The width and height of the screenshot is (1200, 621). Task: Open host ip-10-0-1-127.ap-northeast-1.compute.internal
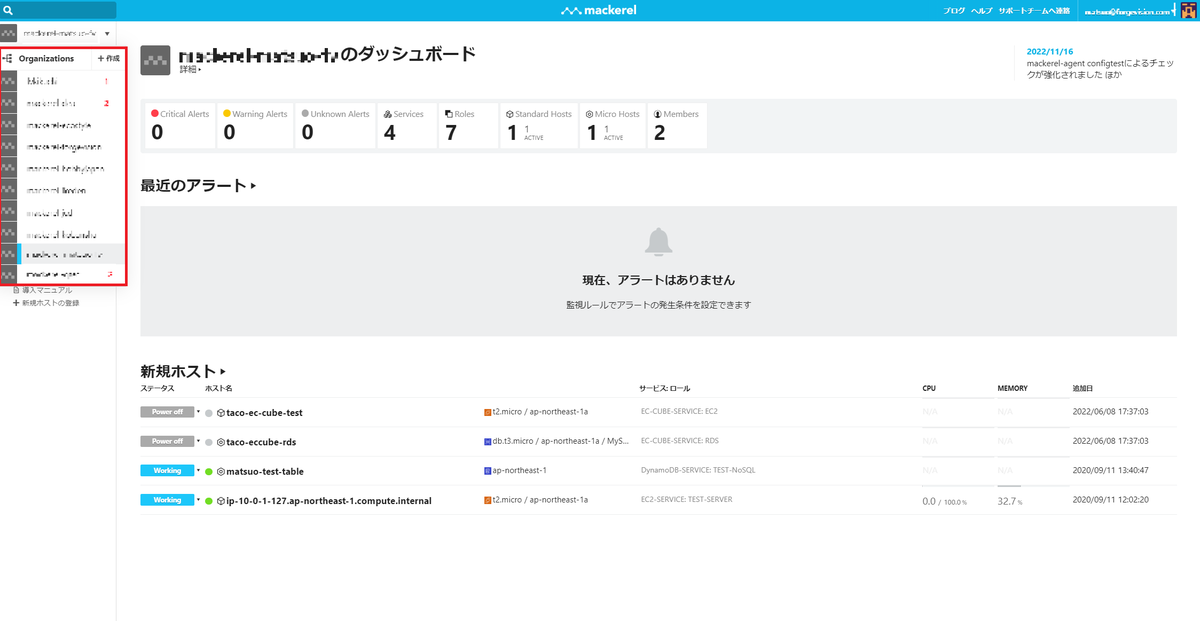click(x=329, y=500)
